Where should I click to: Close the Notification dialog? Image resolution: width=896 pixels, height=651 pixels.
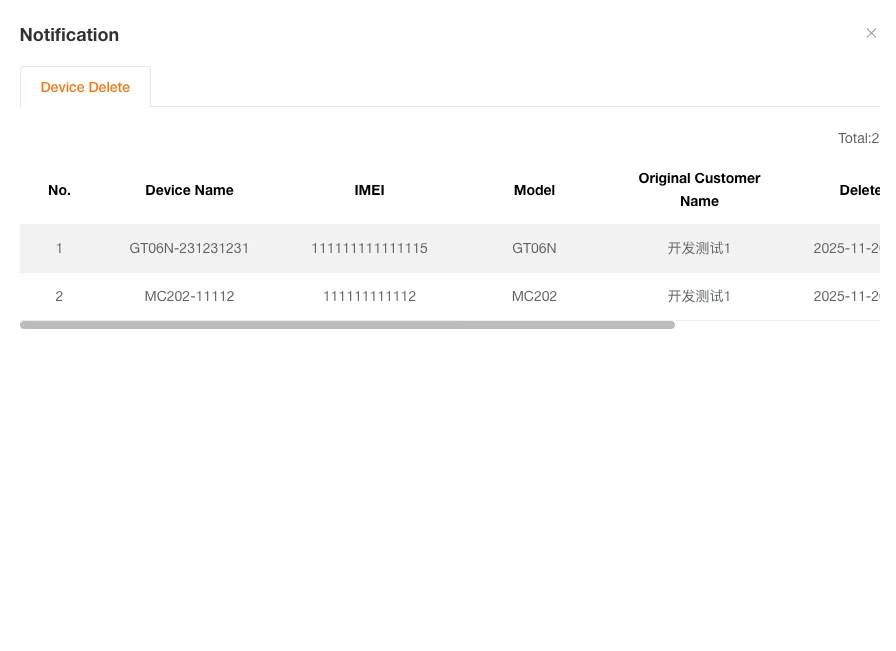click(871, 33)
